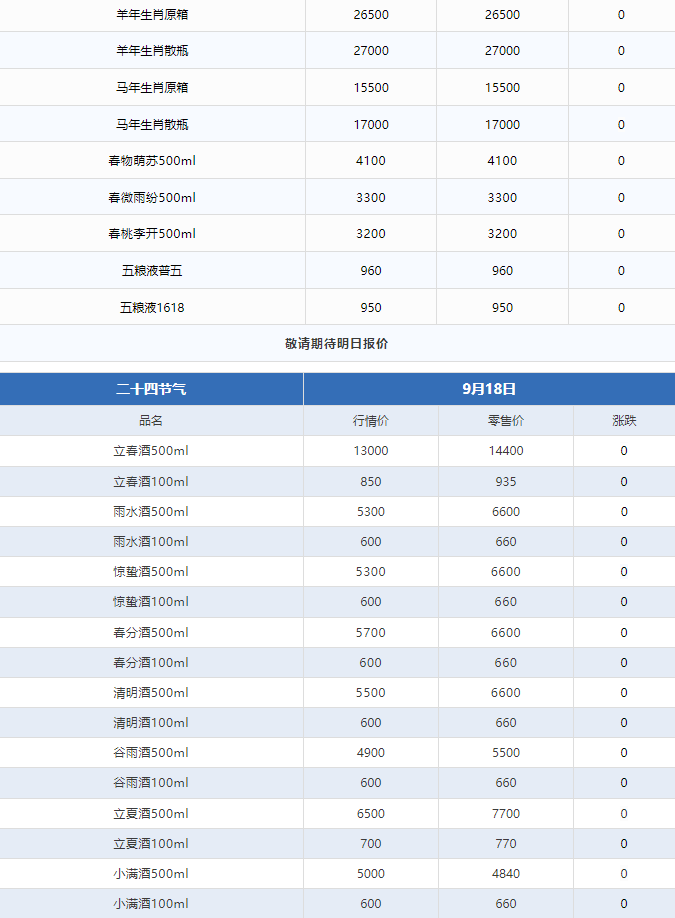Click 清明酒100ml product name
Viewport: 675px width, 918px height.
pos(151,723)
